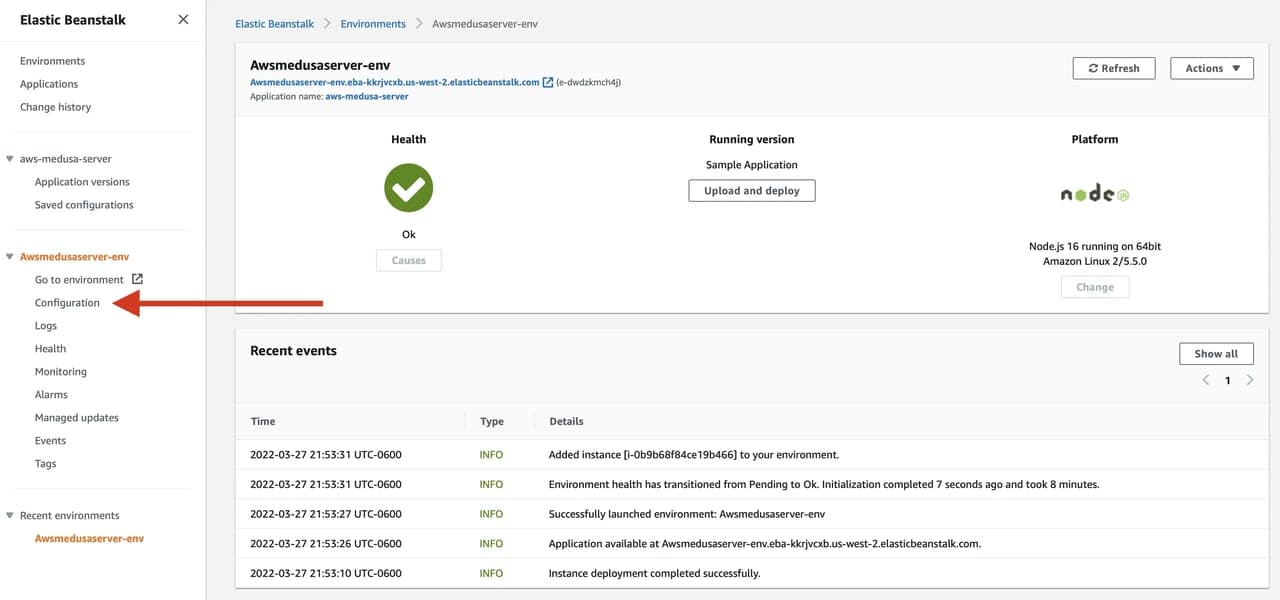The image size is (1280, 600).
Task: Open Saved configurations
Action: tap(84, 205)
